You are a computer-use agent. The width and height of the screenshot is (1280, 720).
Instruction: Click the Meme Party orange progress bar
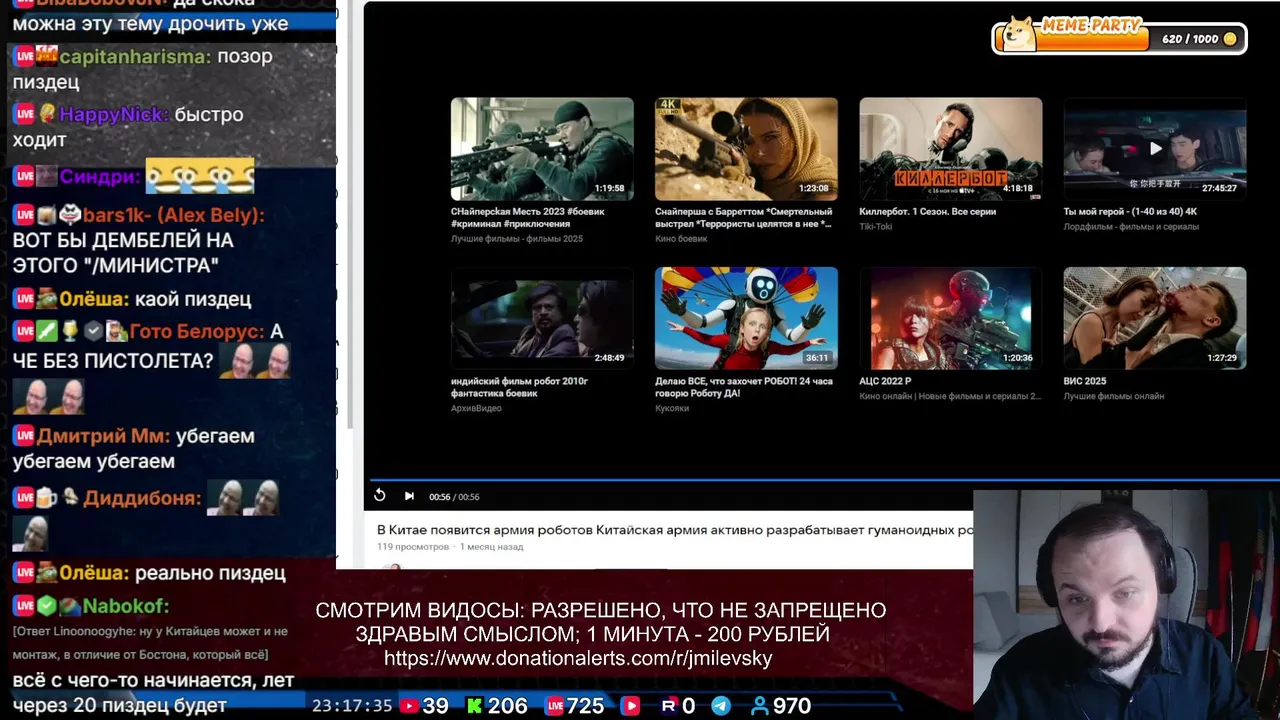[x=1092, y=41]
